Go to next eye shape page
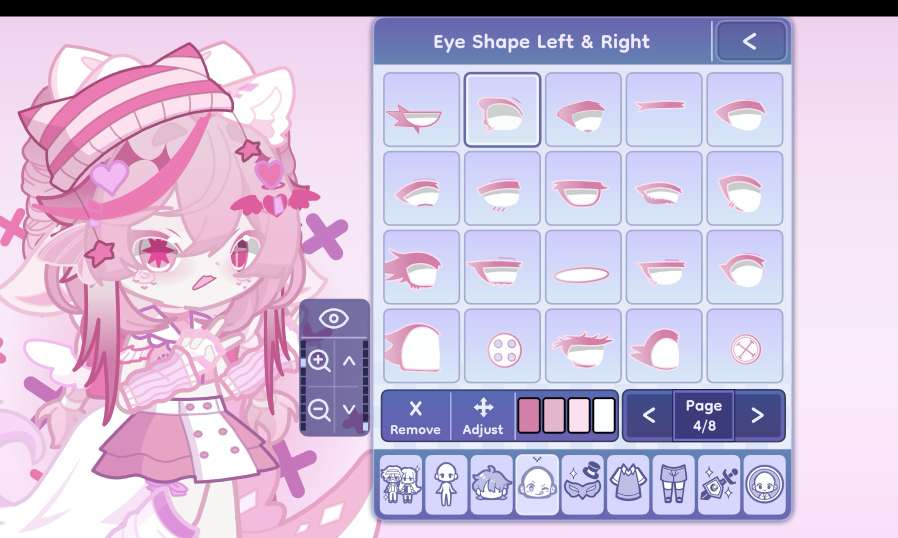The width and height of the screenshot is (898, 538). 758,415
